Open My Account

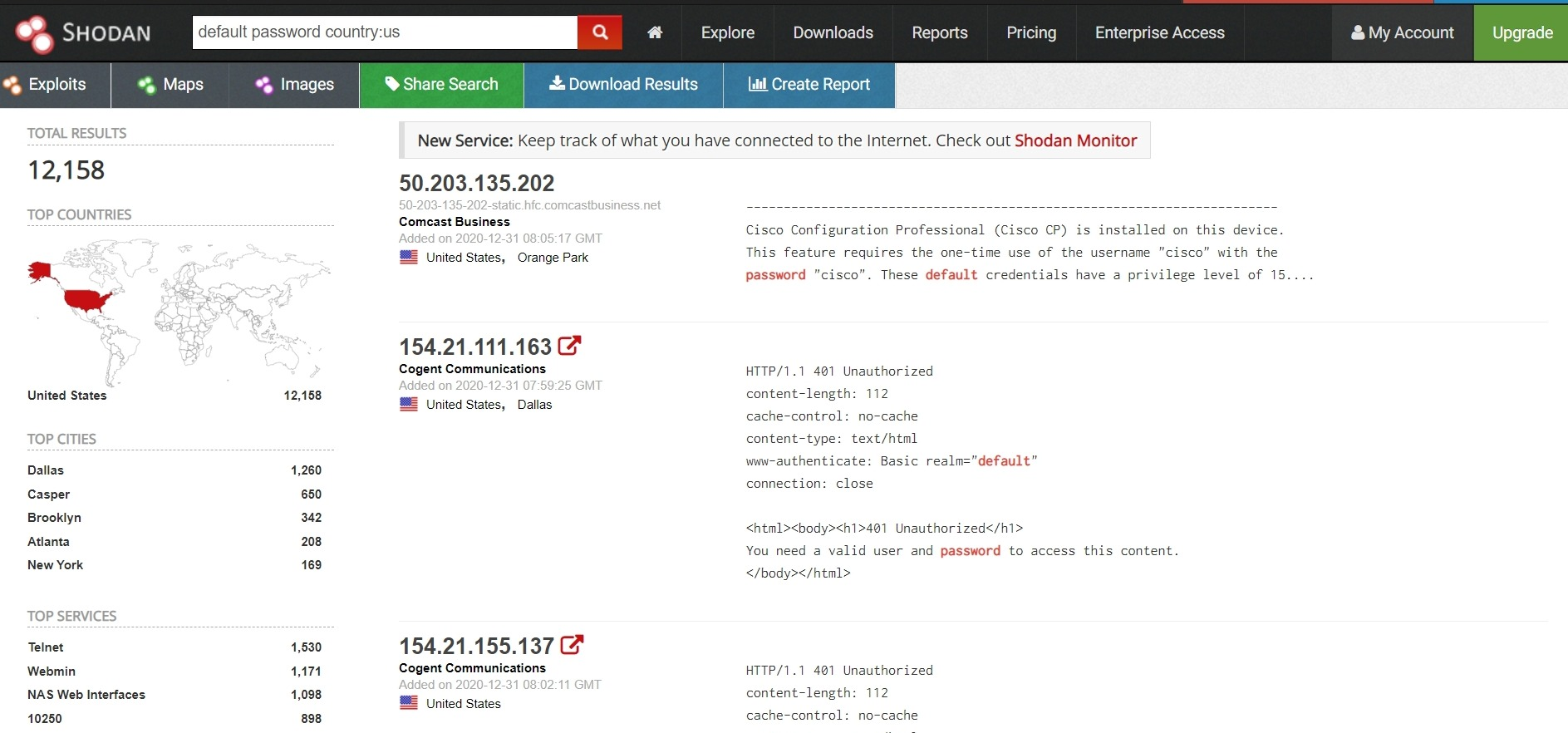pyautogui.click(x=1403, y=32)
